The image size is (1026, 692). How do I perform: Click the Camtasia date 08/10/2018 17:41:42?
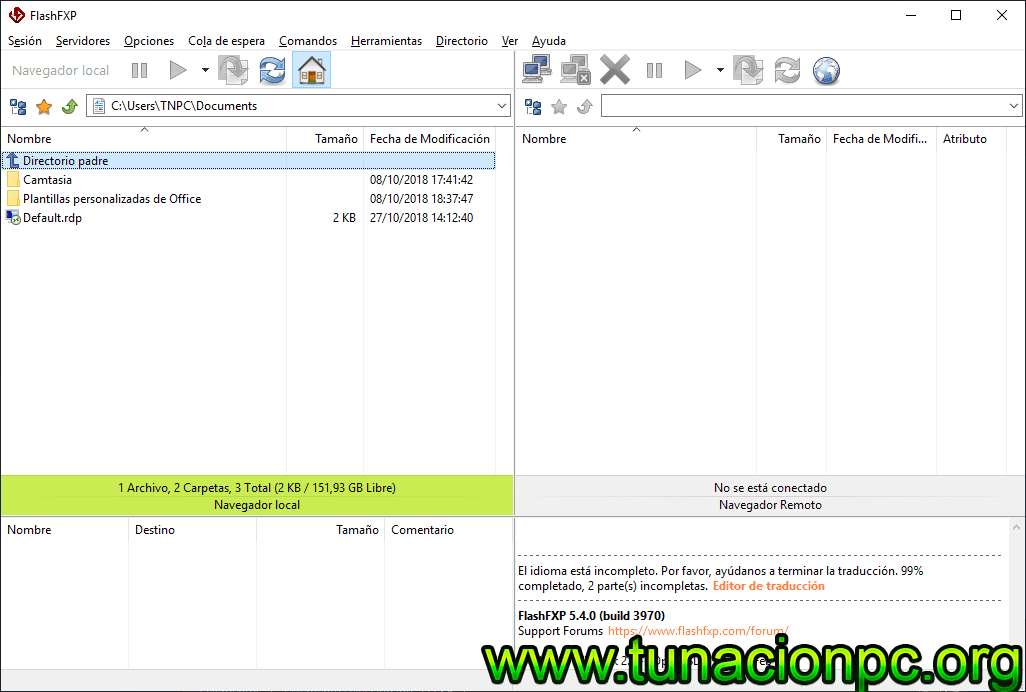pyautogui.click(x=421, y=179)
